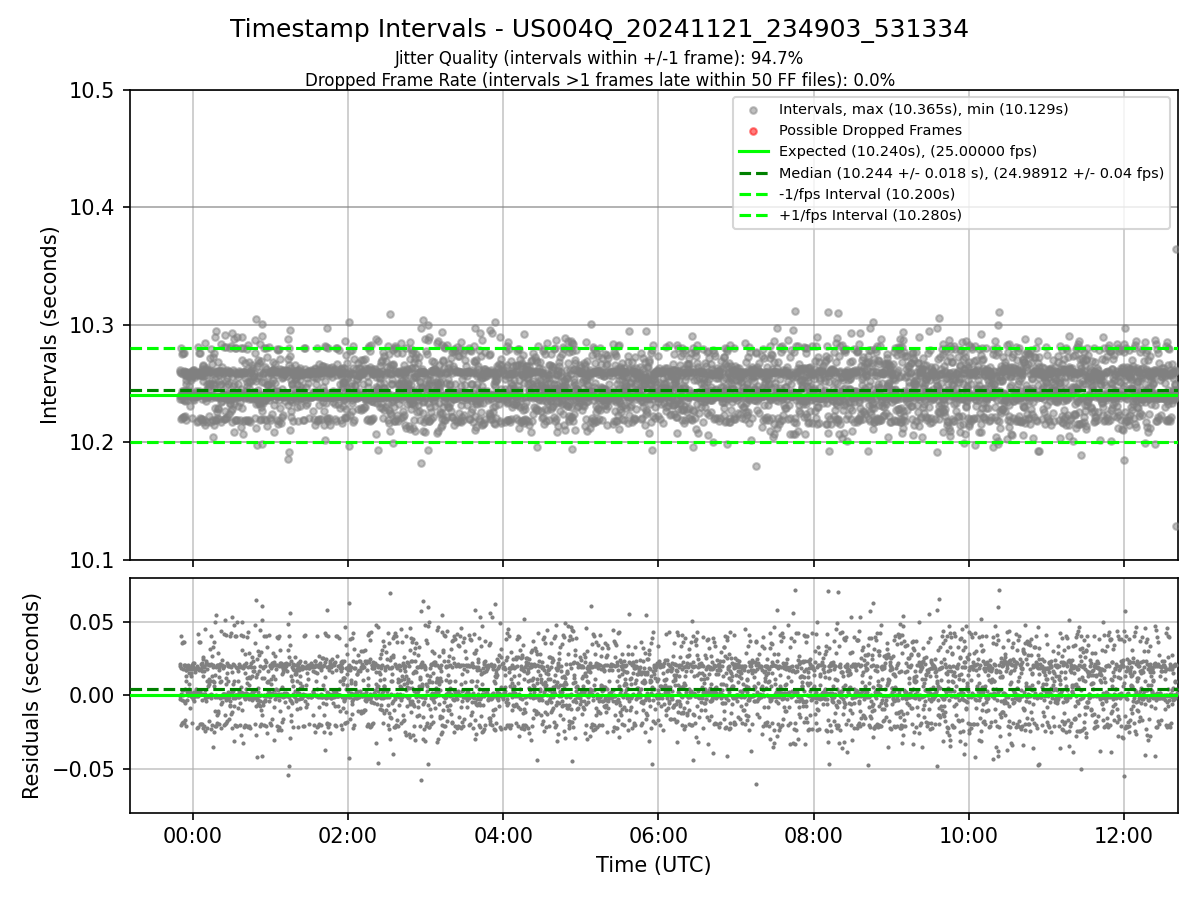Click the 'Residuals (seconds)' y-axis label
This screenshot has width=1200, height=900.
pyautogui.click(x=31, y=696)
